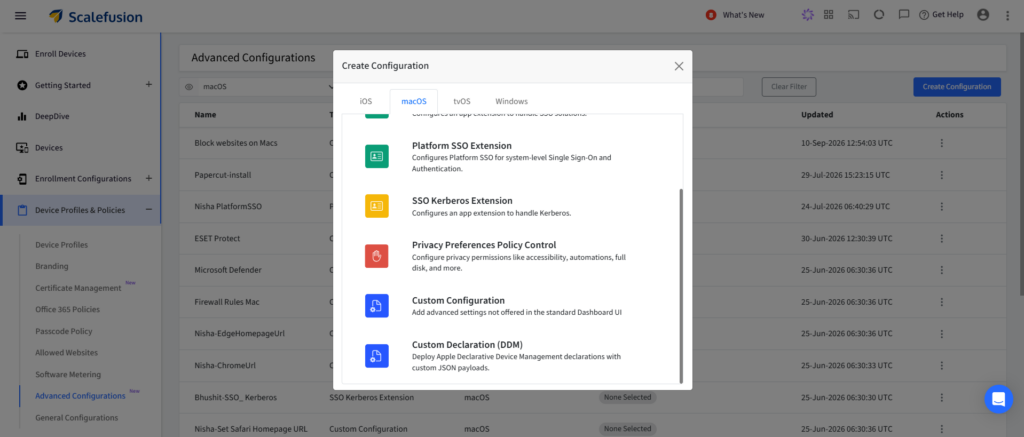Image resolution: width=1024 pixels, height=437 pixels.
Task: Click the None Selected badge in Bhushit row
Action: [x=628, y=397]
